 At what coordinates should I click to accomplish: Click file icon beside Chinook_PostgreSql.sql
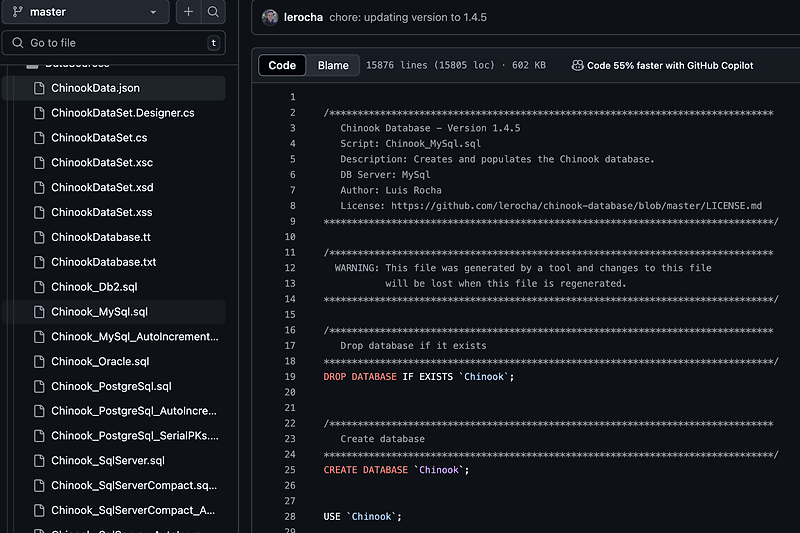(x=39, y=387)
